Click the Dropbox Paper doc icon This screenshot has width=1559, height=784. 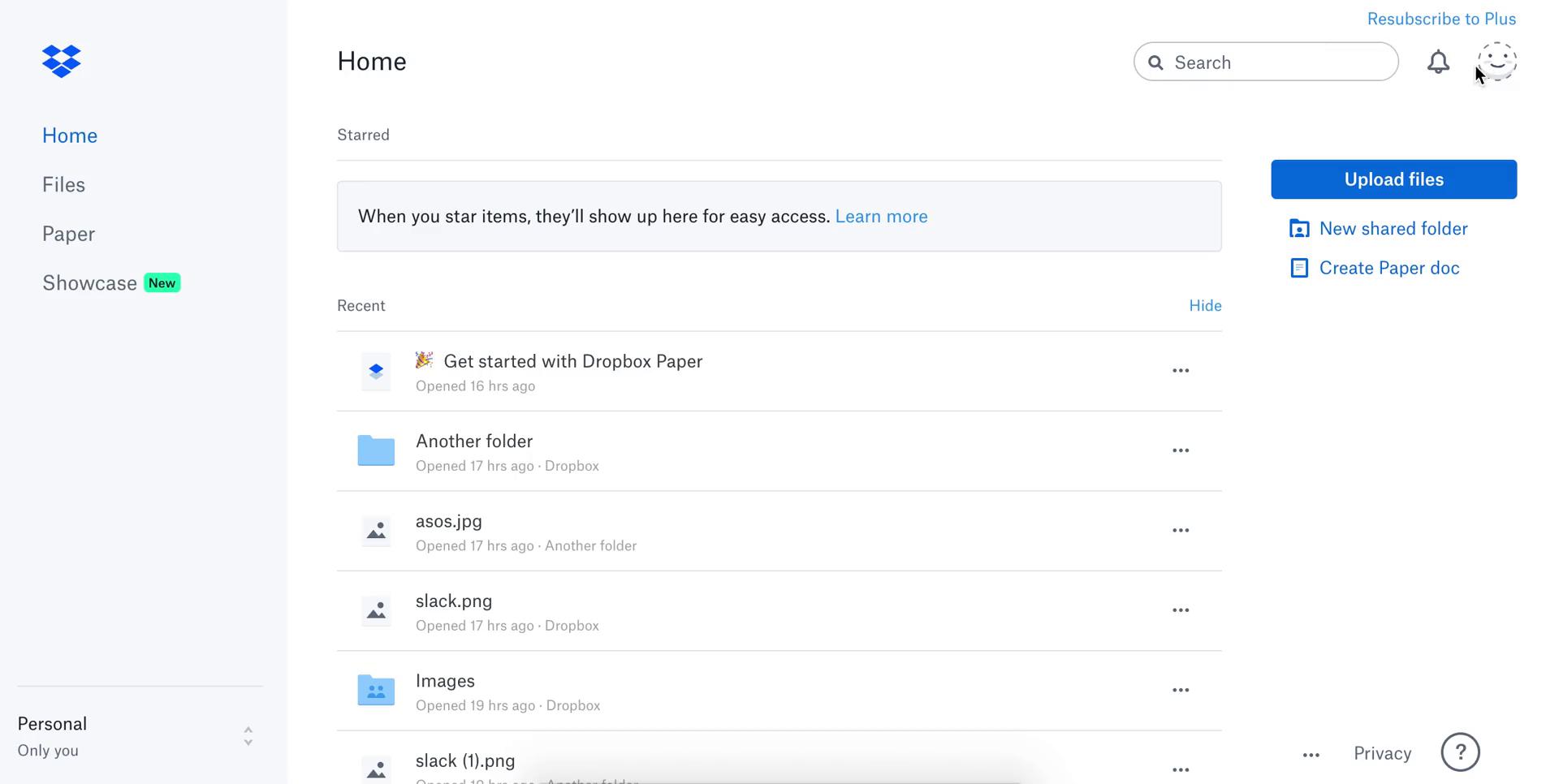(x=376, y=371)
